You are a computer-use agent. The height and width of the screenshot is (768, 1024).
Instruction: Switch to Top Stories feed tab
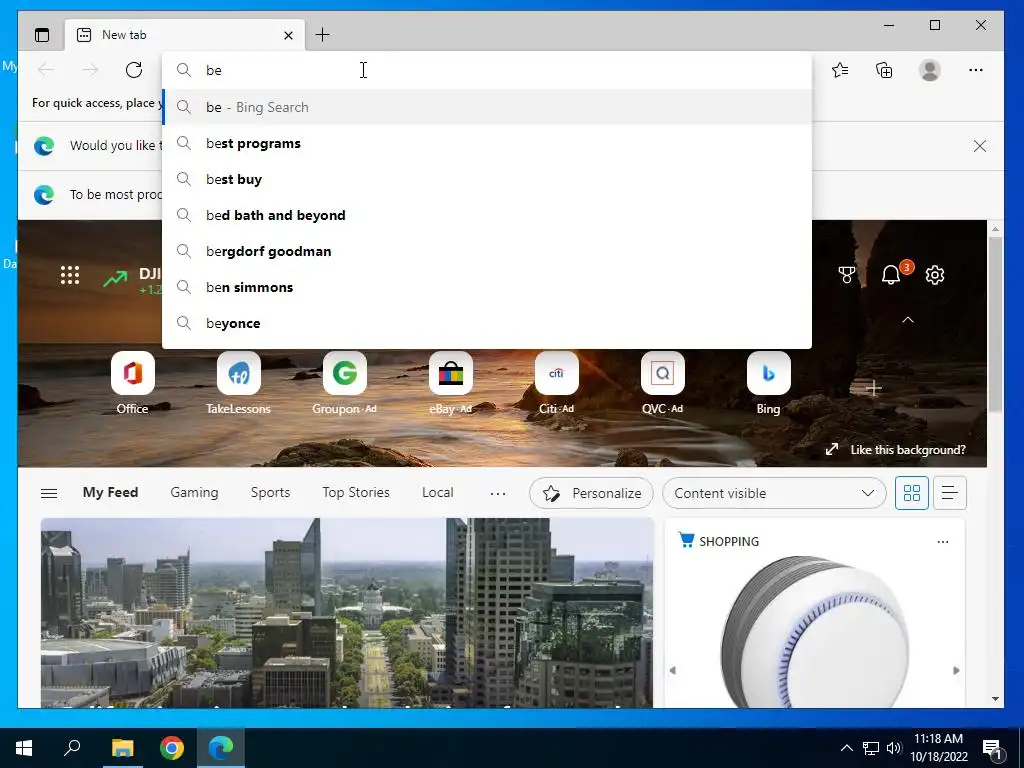(x=356, y=492)
